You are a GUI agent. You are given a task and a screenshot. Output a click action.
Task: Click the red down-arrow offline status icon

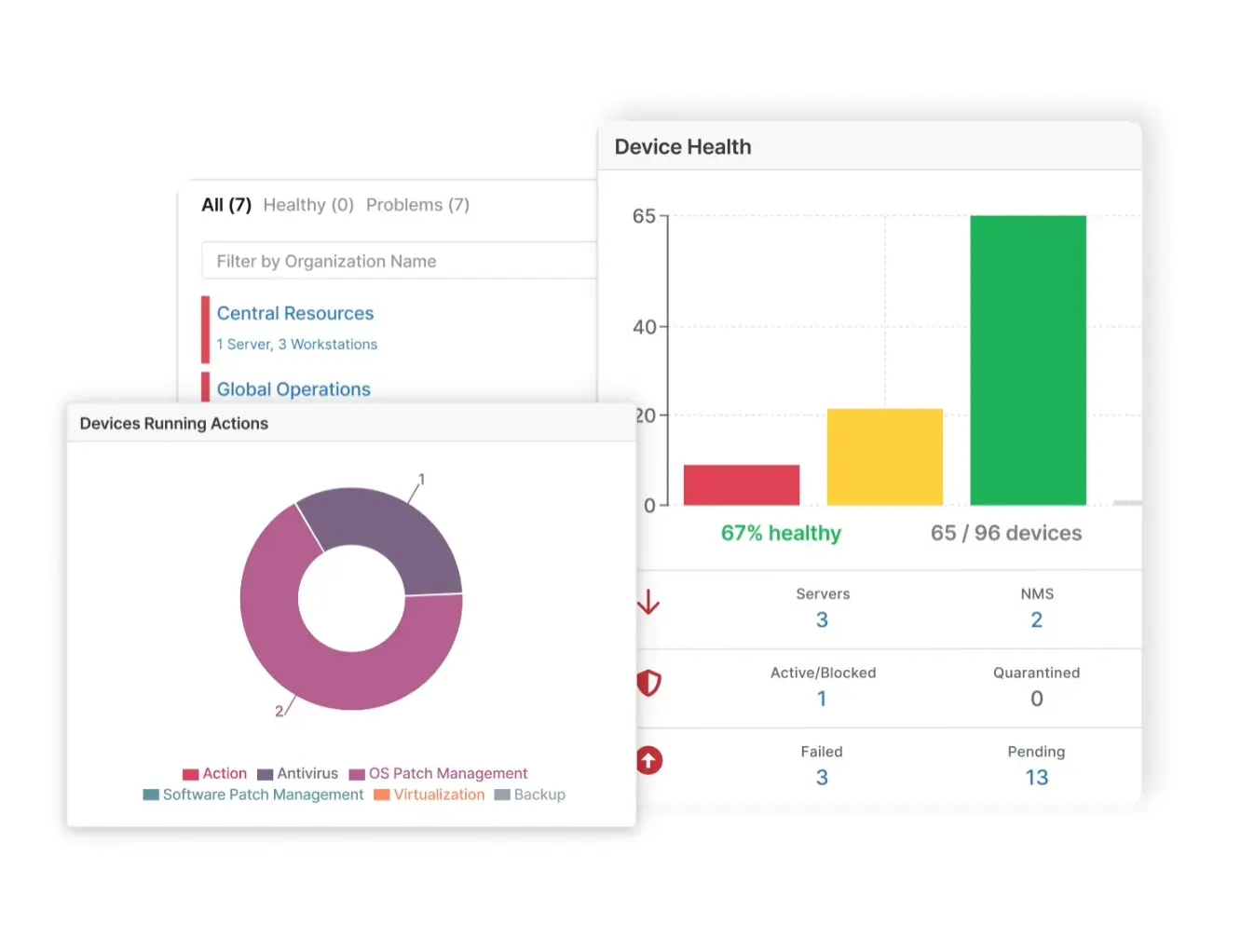(x=648, y=603)
